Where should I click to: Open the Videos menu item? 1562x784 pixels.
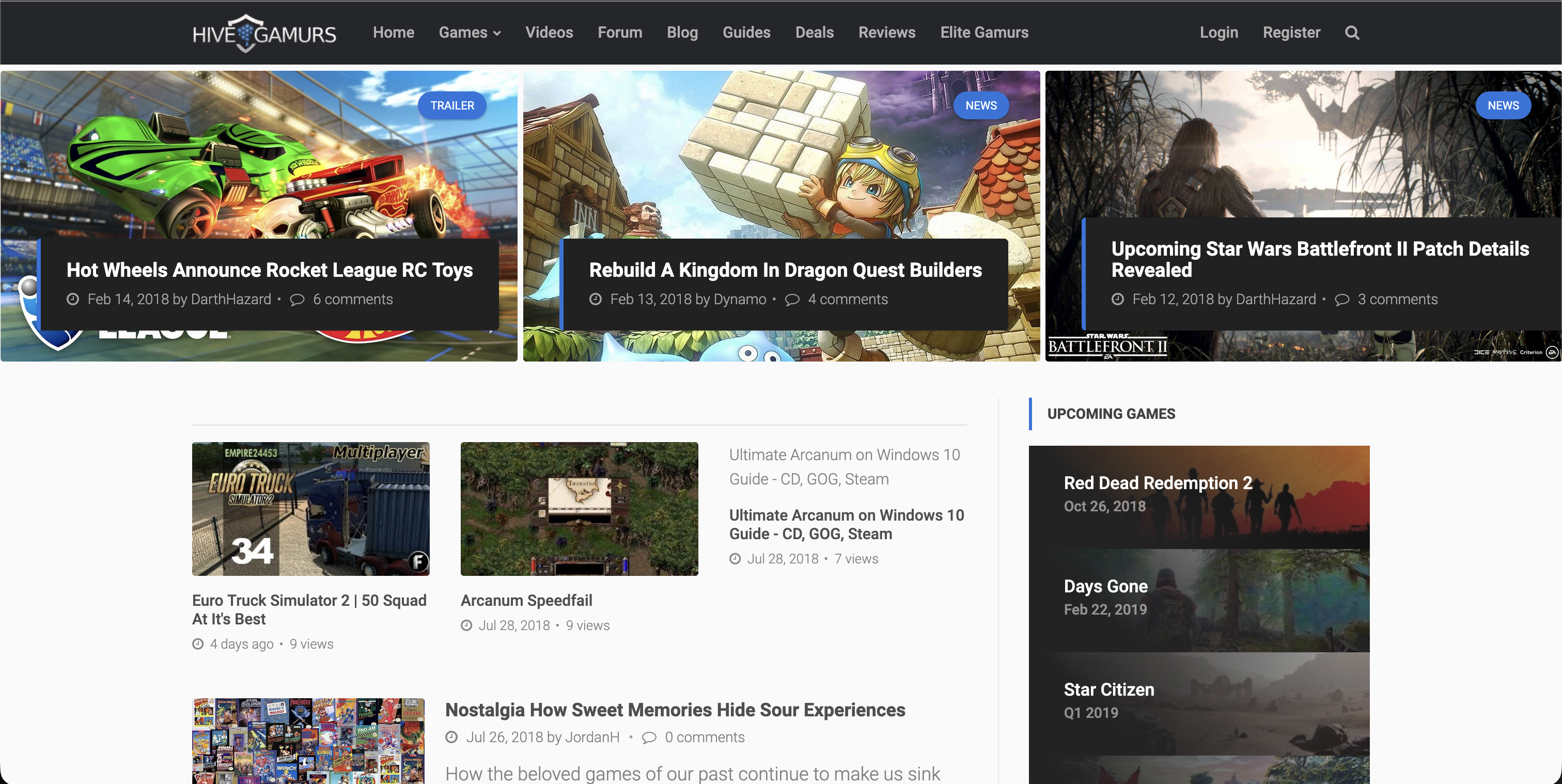(x=549, y=33)
